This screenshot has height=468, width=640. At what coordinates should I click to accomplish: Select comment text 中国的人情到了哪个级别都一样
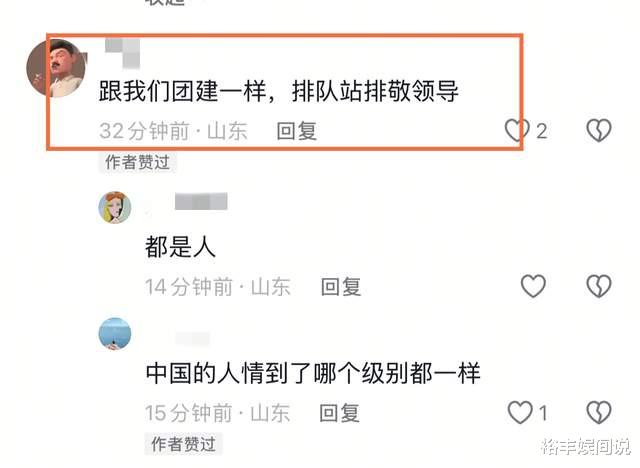coord(313,373)
